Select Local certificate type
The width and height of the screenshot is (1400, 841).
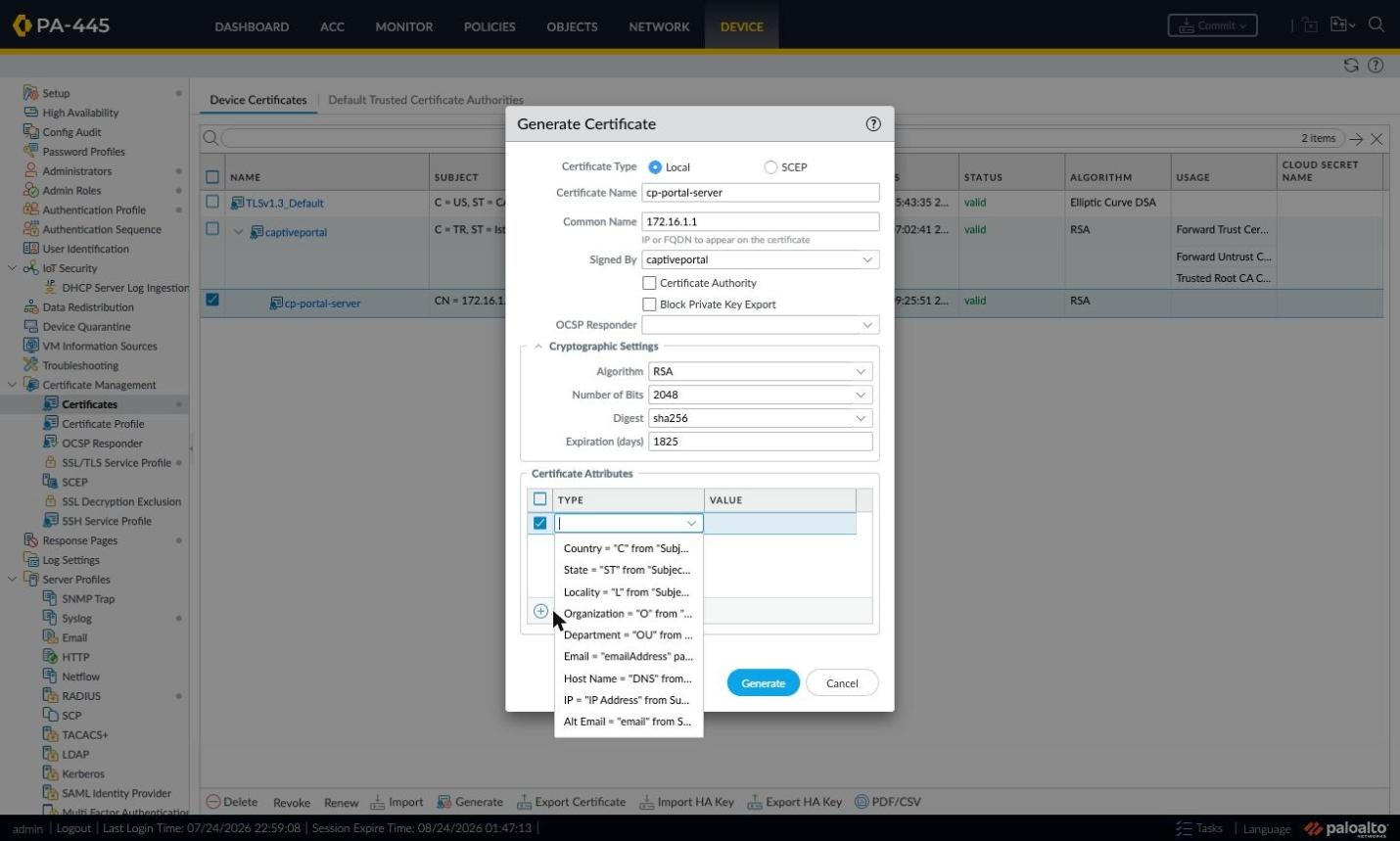click(x=655, y=167)
